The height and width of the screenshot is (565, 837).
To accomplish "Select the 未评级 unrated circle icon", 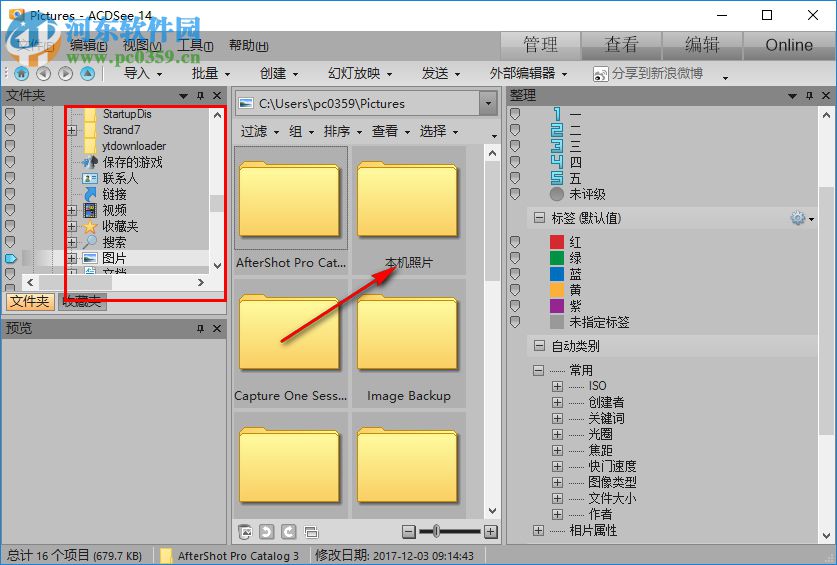I will [x=557, y=194].
